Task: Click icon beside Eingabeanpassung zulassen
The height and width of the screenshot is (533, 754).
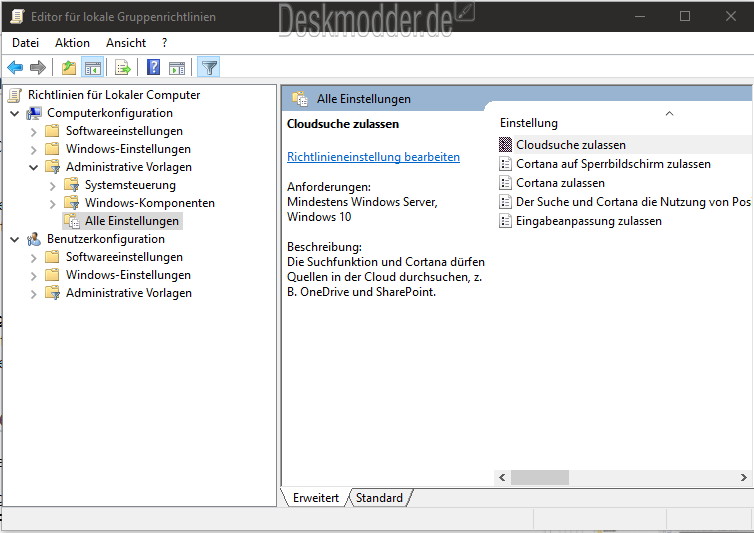Action: (x=505, y=221)
